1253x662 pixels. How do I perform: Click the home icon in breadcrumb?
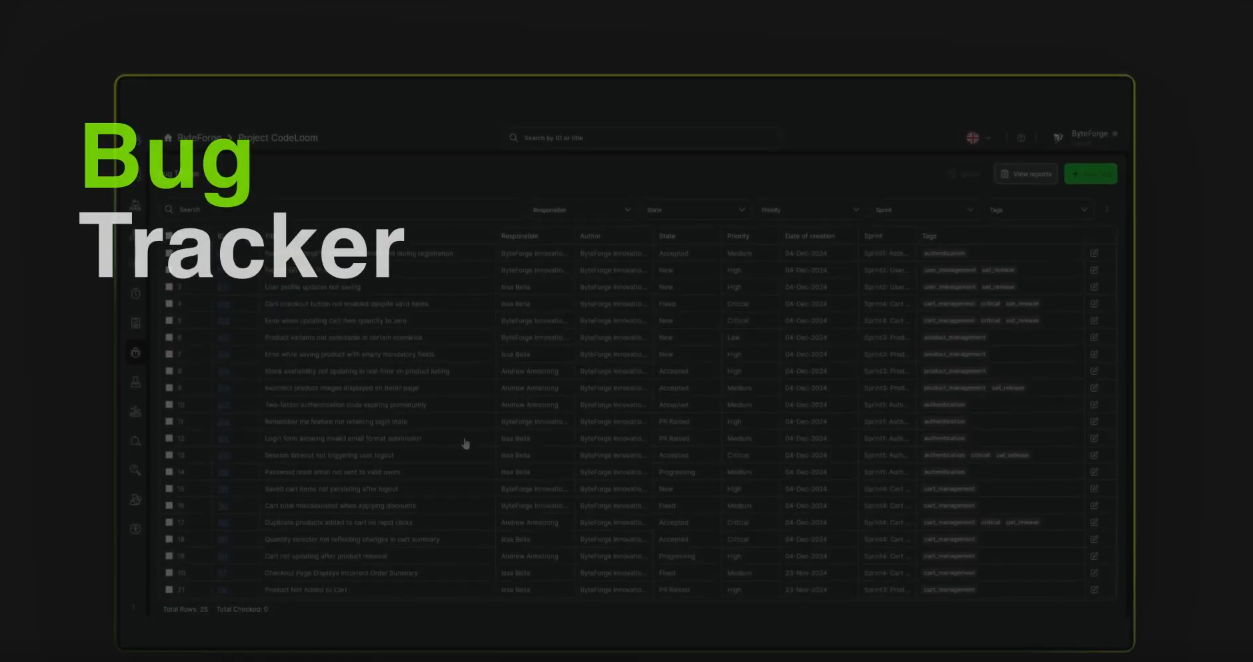pyautogui.click(x=168, y=138)
